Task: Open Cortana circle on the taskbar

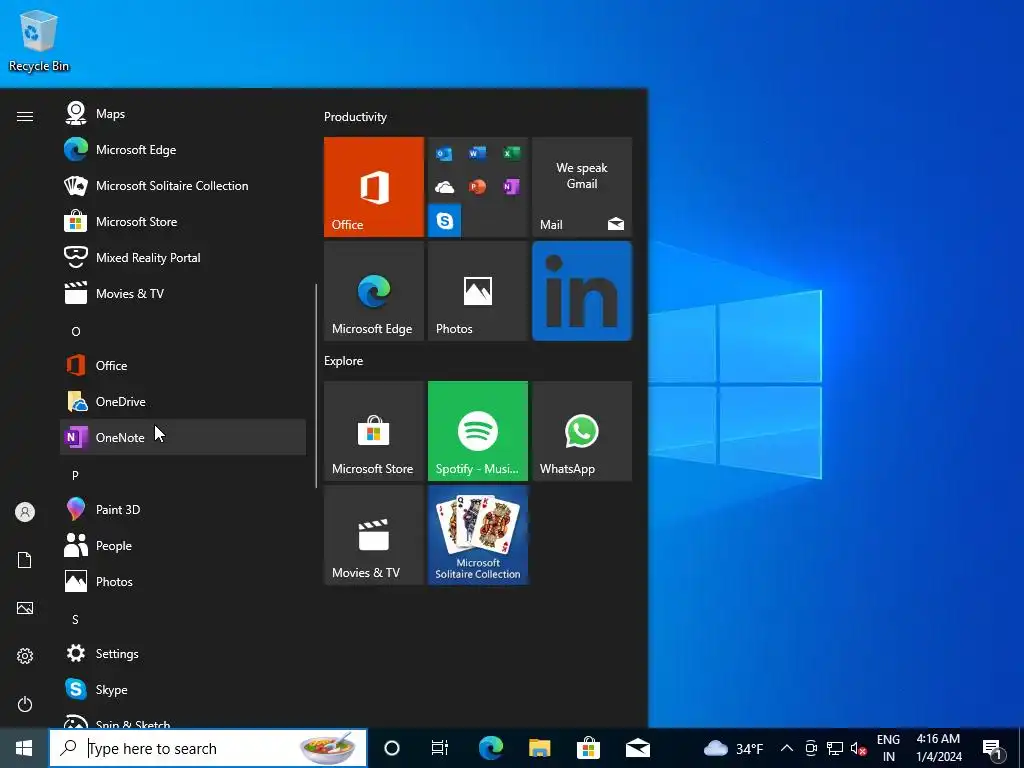Action: (391, 748)
